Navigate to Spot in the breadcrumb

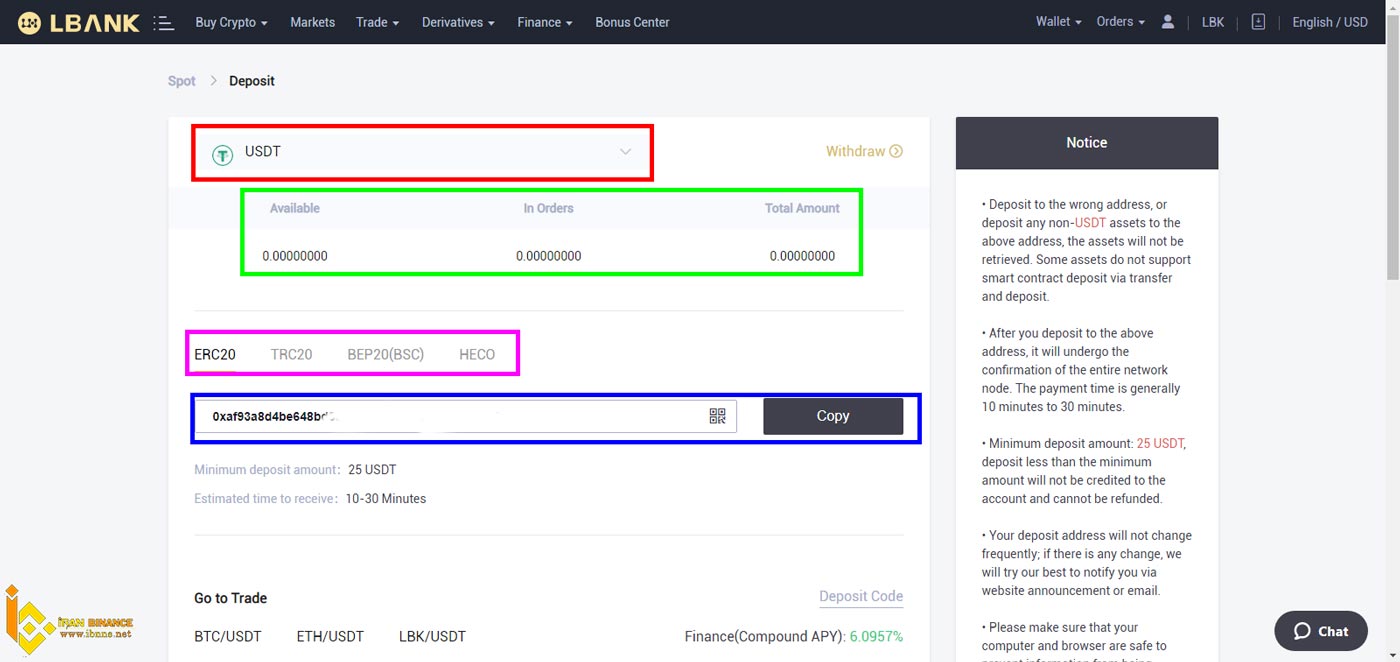pyautogui.click(x=182, y=81)
